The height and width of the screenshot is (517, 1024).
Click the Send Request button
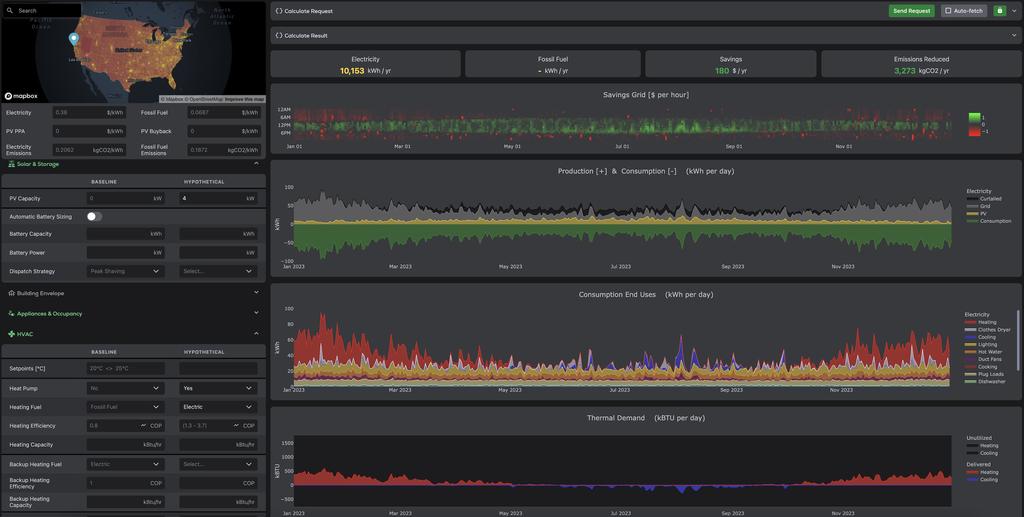(x=912, y=10)
